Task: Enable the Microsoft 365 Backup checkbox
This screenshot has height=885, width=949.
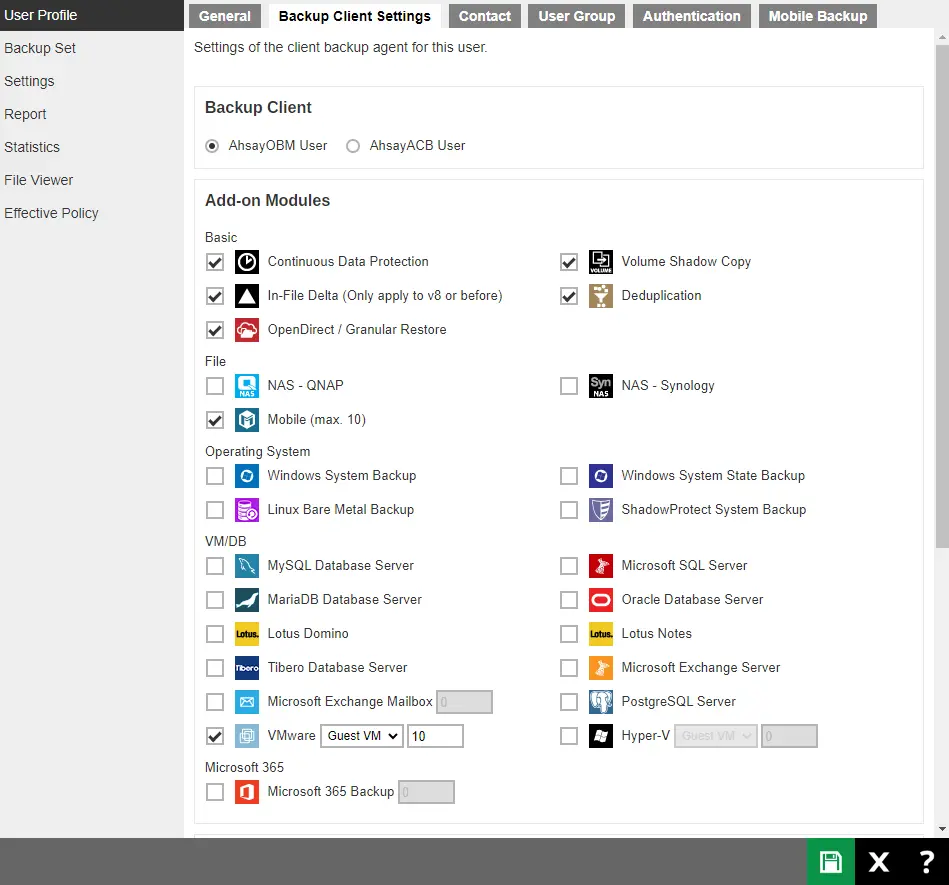Action: click(215, 792)
